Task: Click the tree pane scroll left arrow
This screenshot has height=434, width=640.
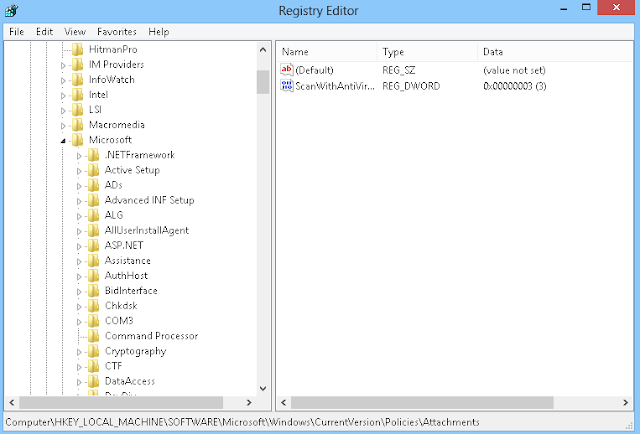Action: pyautogui.click(x=12, y=403)
